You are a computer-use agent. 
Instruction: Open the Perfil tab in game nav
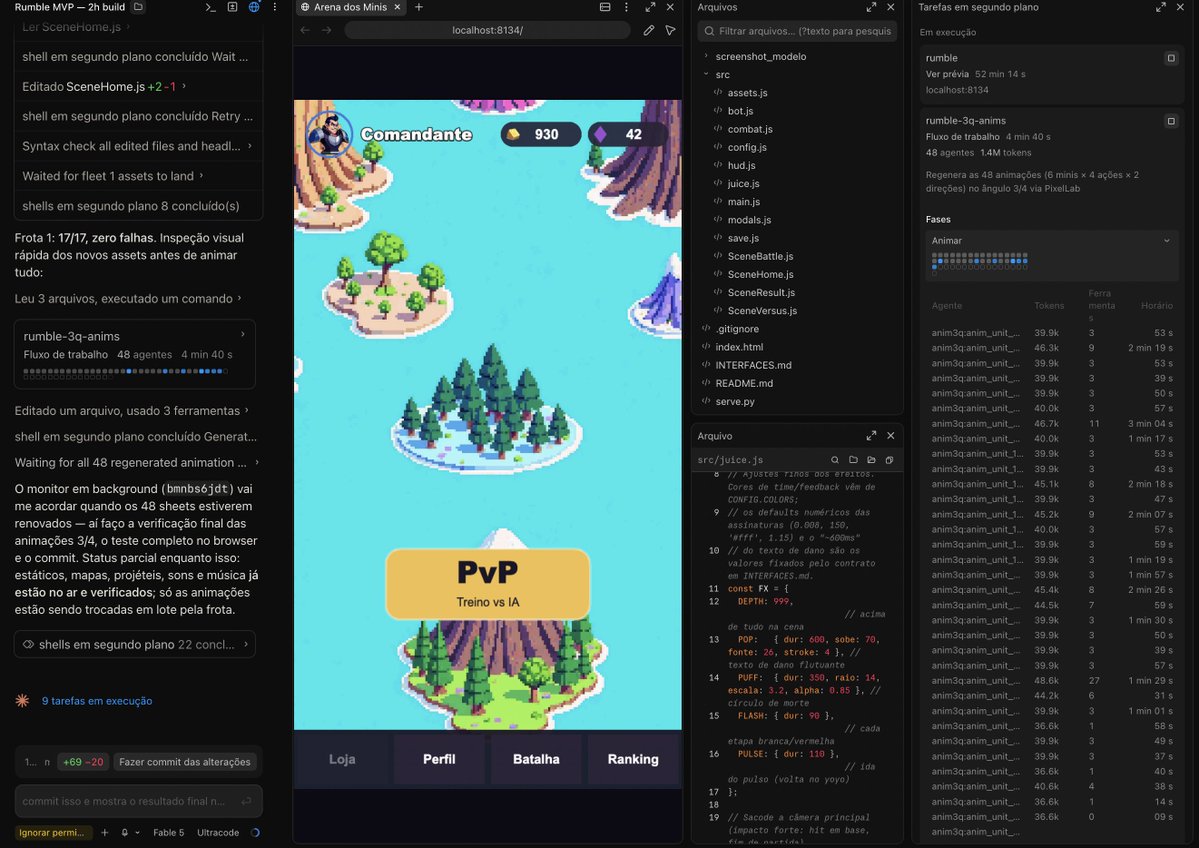click(439, 759)
